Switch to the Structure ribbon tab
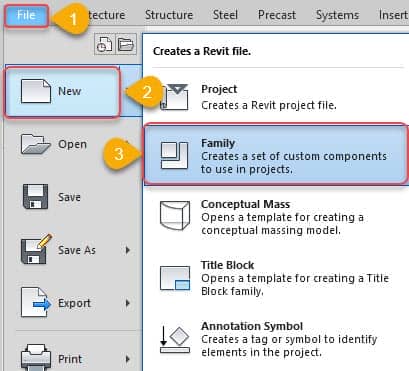Screen dimensions: 409x371 point(169,15)
